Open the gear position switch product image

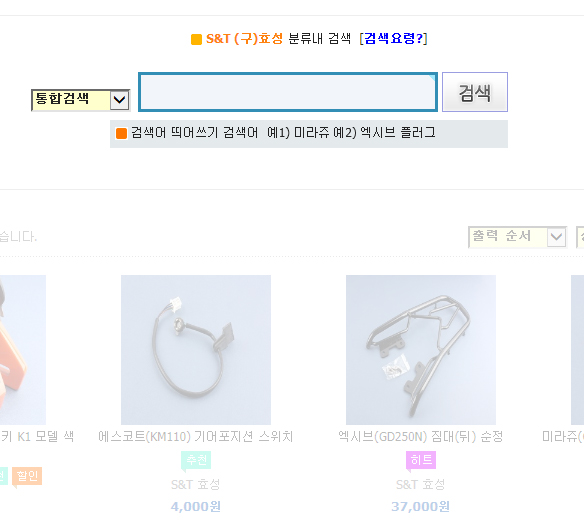(x=196, y=350)
